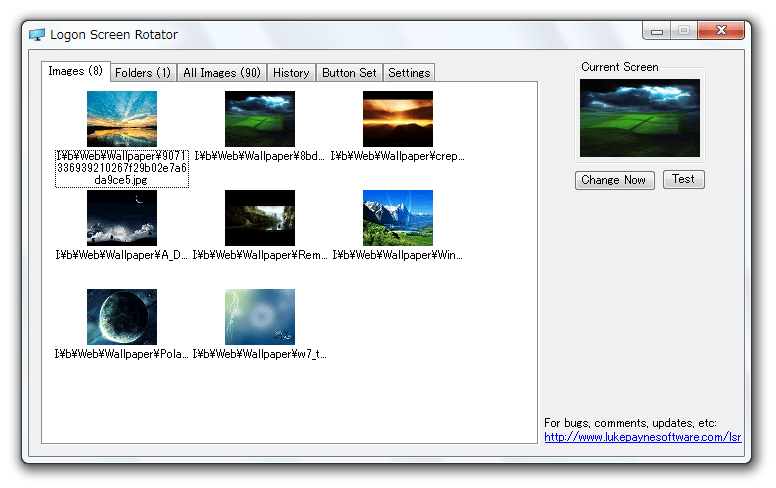
Task: Open the Folders (1) tab
Action: [143, 73]
